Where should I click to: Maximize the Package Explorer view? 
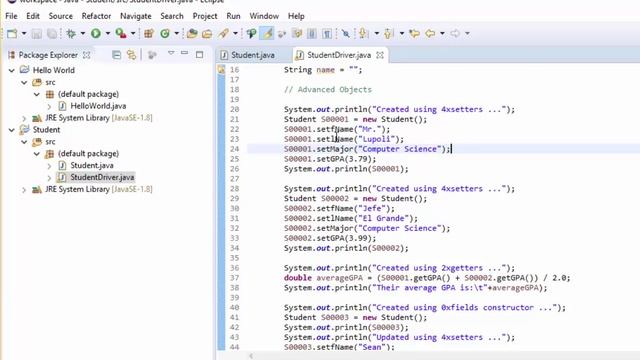click(199, 55)
